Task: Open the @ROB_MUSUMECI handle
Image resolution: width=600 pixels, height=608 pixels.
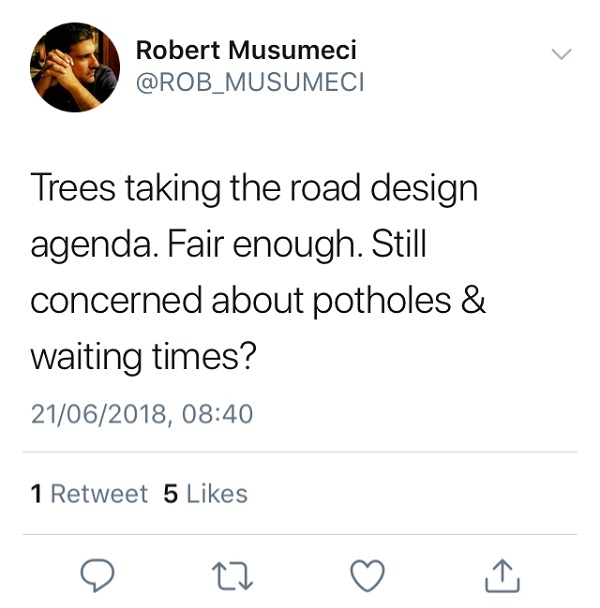Action: click(250, 82)
